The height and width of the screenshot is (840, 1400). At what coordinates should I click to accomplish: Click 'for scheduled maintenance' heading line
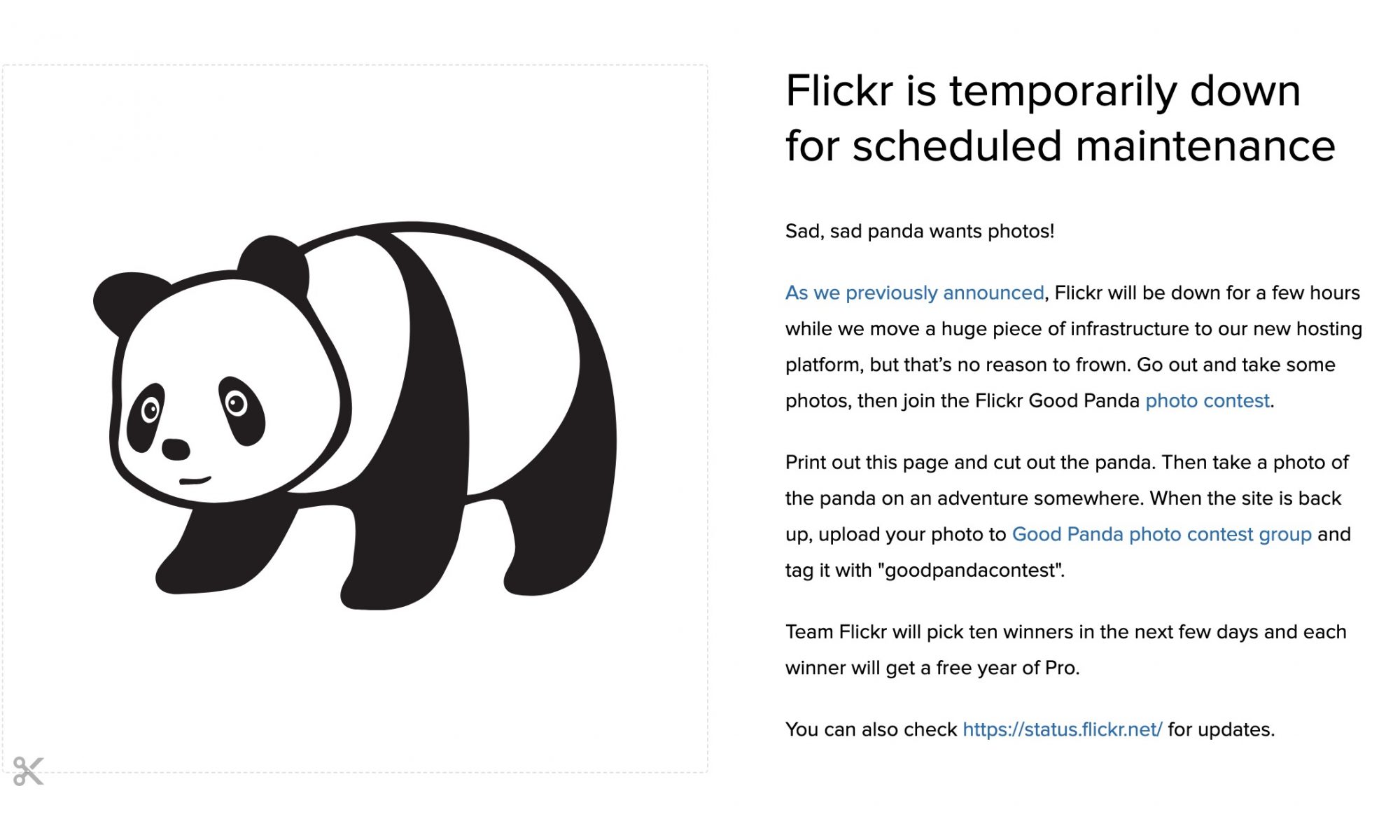1060,146
